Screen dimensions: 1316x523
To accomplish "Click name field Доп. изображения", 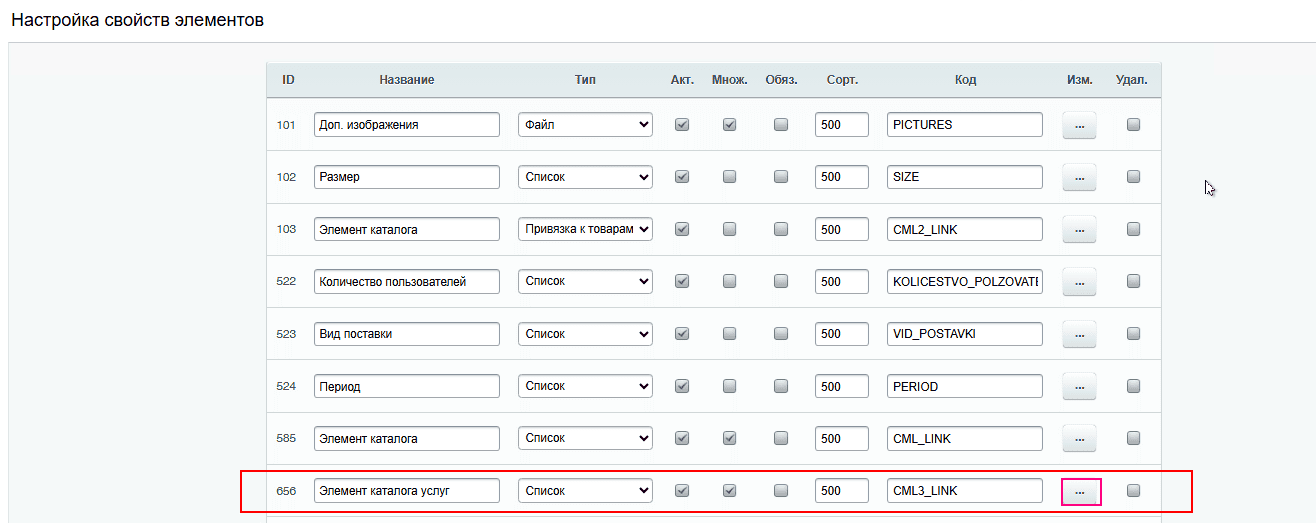I will [406, 125].
